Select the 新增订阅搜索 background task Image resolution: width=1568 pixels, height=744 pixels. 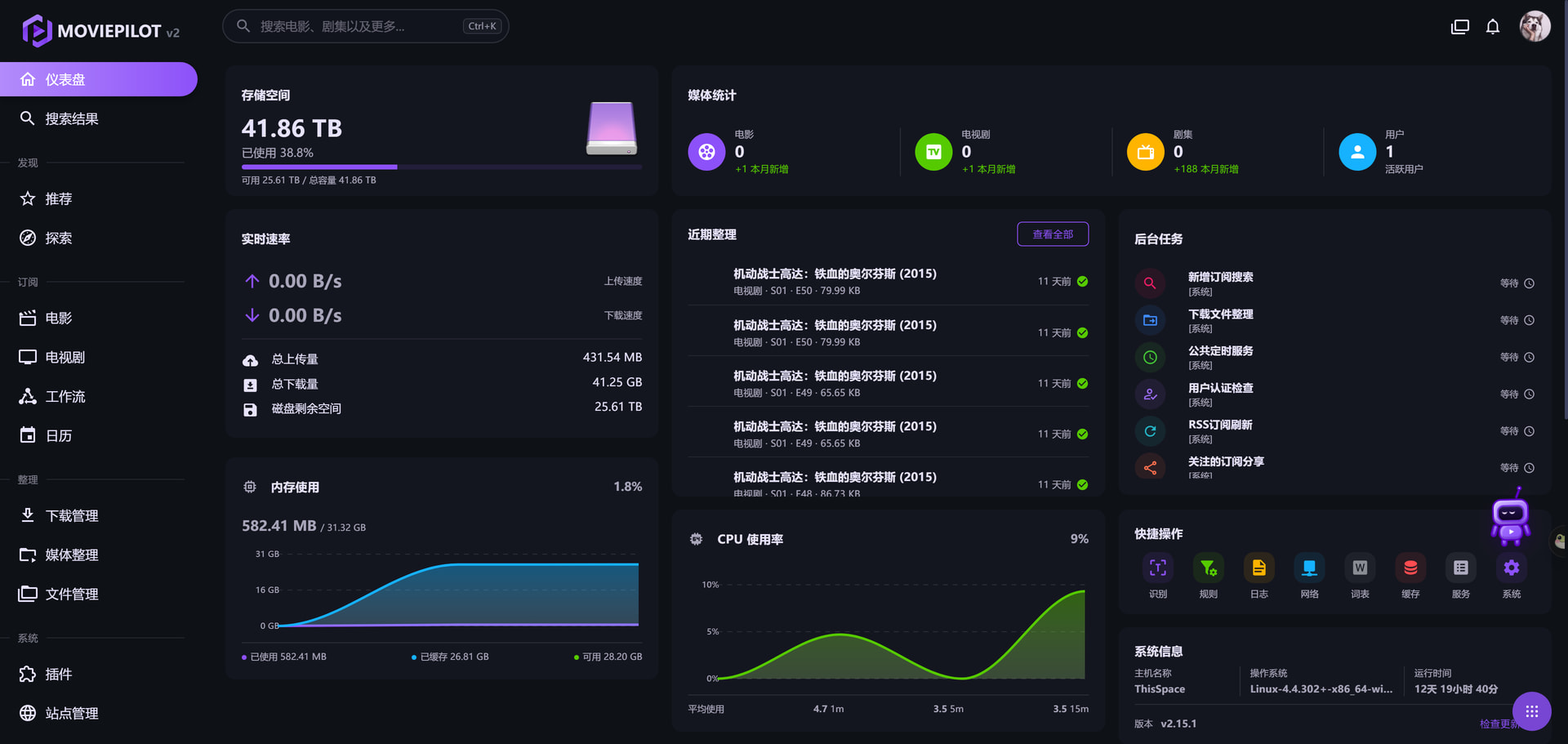pyautogui.click(x=1334, y=283)
